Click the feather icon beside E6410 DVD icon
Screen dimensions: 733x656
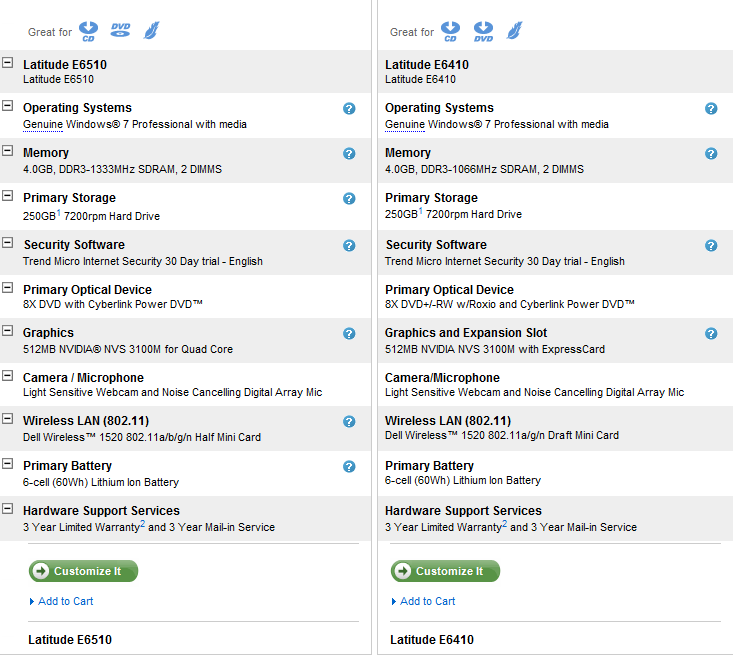point(514,30)
